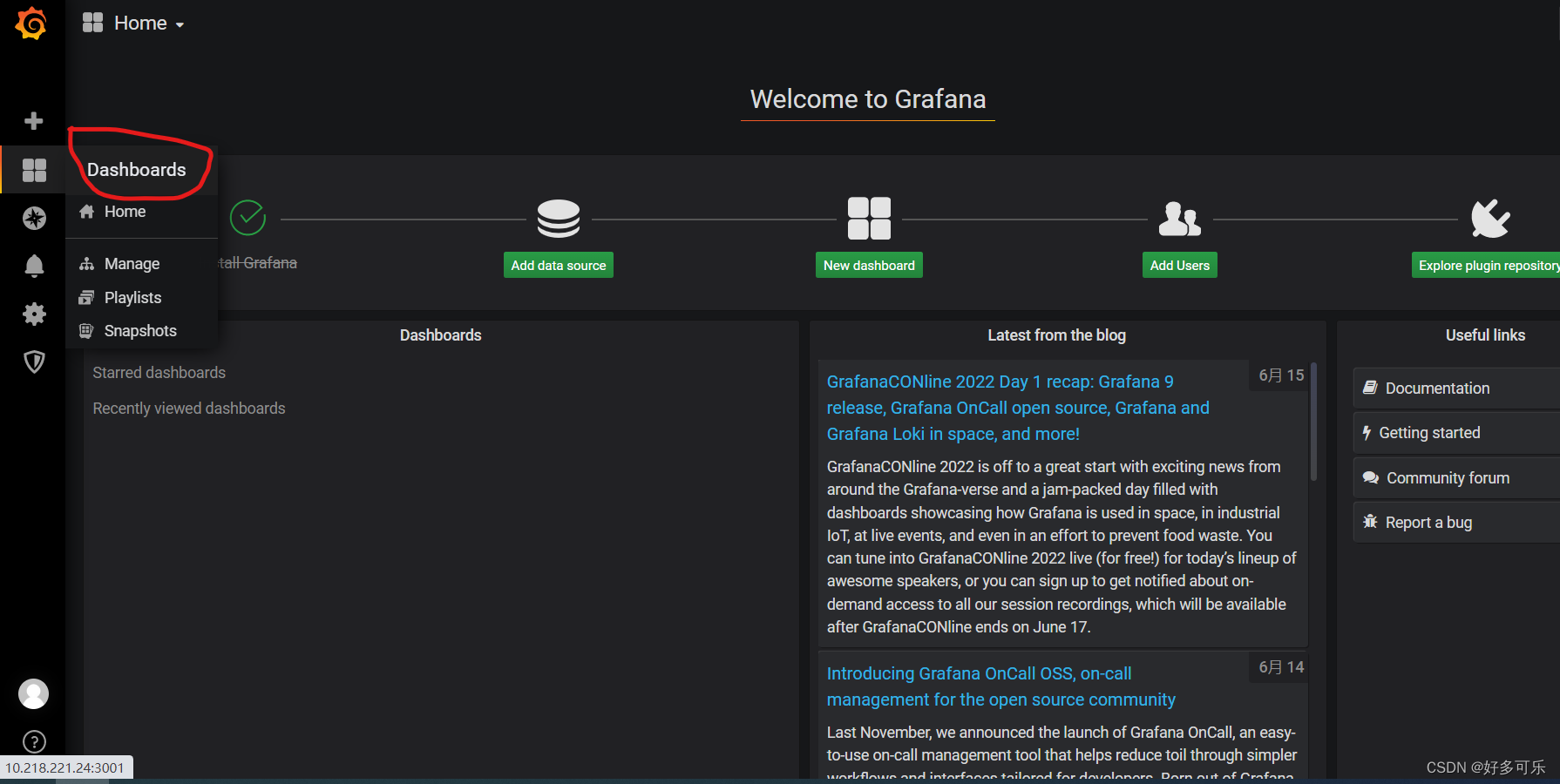The width and height of the screenshot is (1560, 784).
Task: Click the Recently viewed dashboards text
Action: (189, 409)
